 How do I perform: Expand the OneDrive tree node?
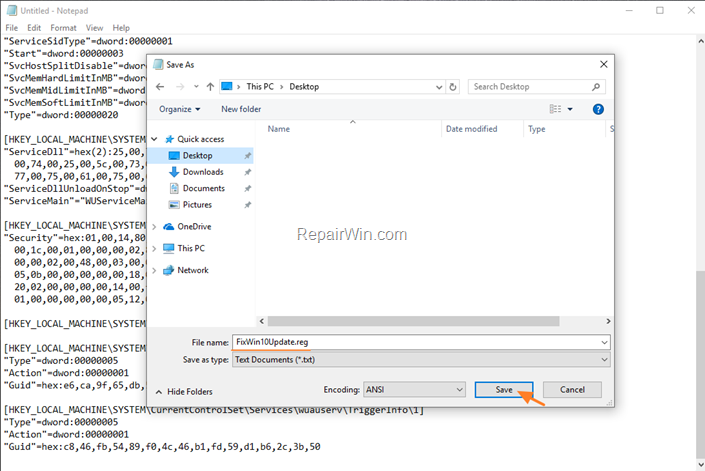154,227
